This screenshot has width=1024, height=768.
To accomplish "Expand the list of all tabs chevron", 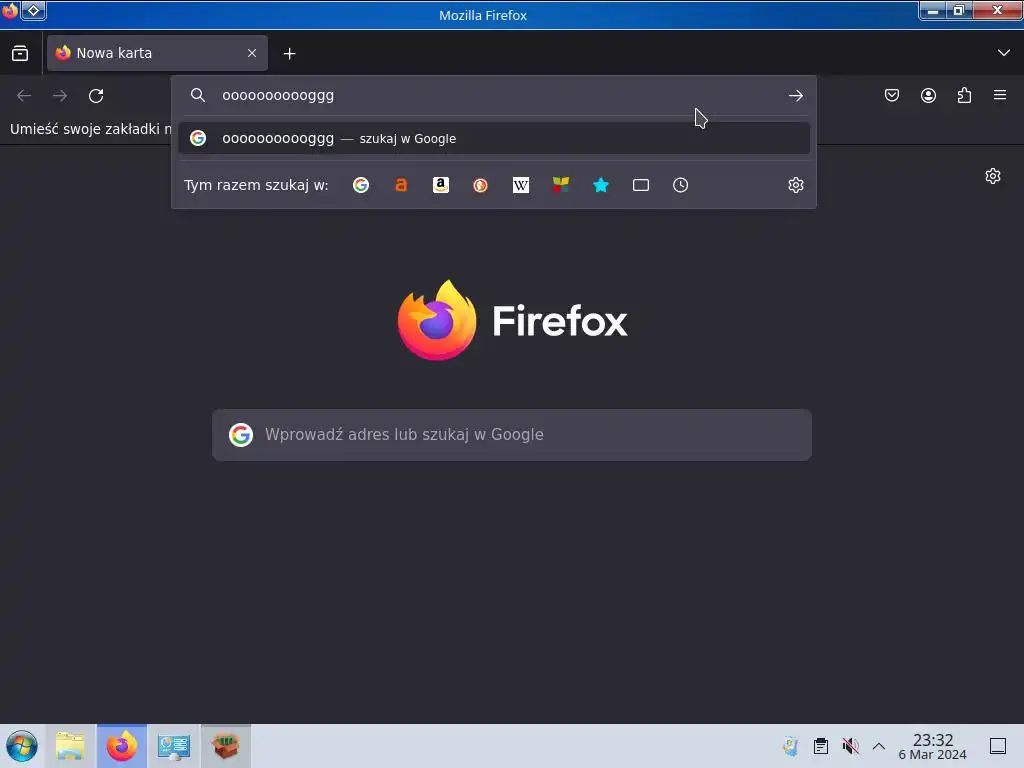I will coord(1004,53).
